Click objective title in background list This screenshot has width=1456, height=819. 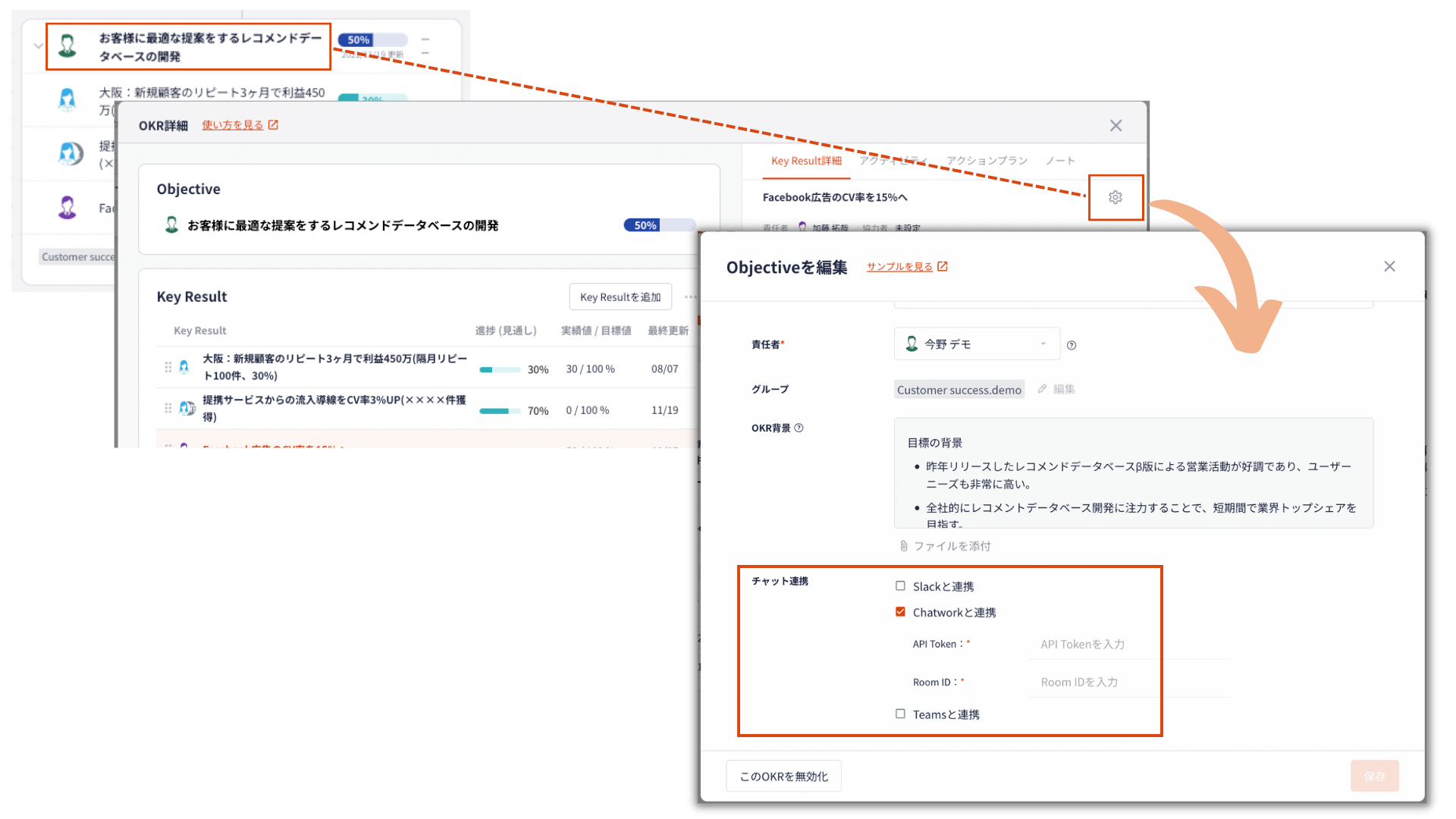[x=211, y=47]
